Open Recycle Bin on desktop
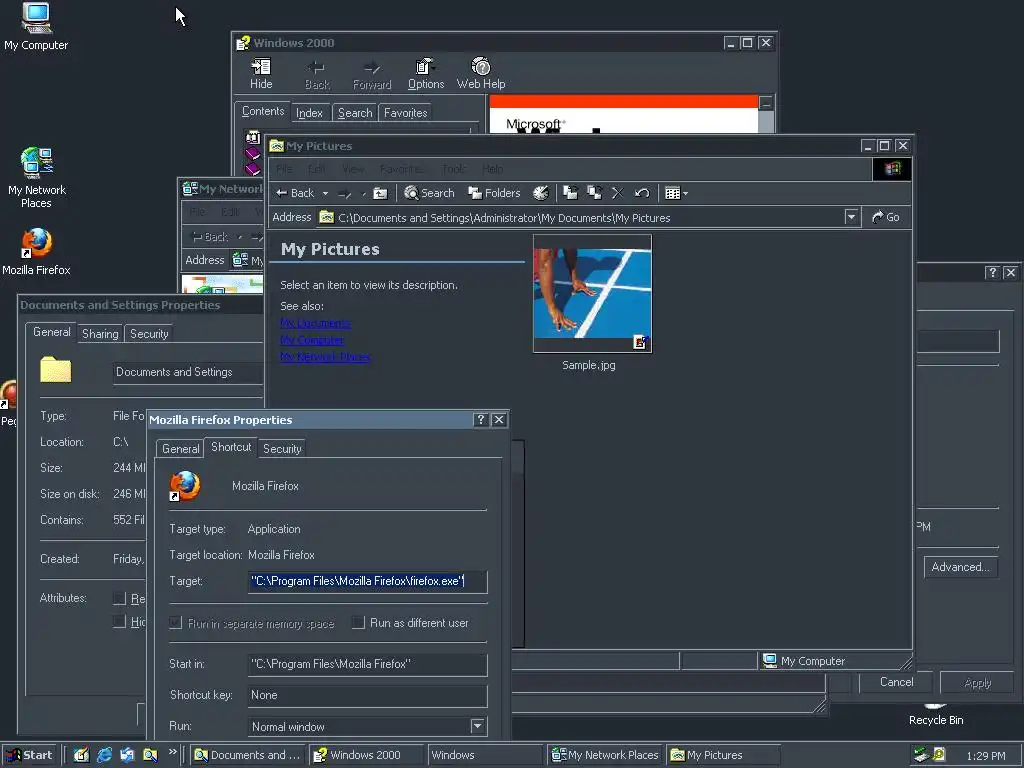Screen dimensions: 1024x768 tap(936, 715)
